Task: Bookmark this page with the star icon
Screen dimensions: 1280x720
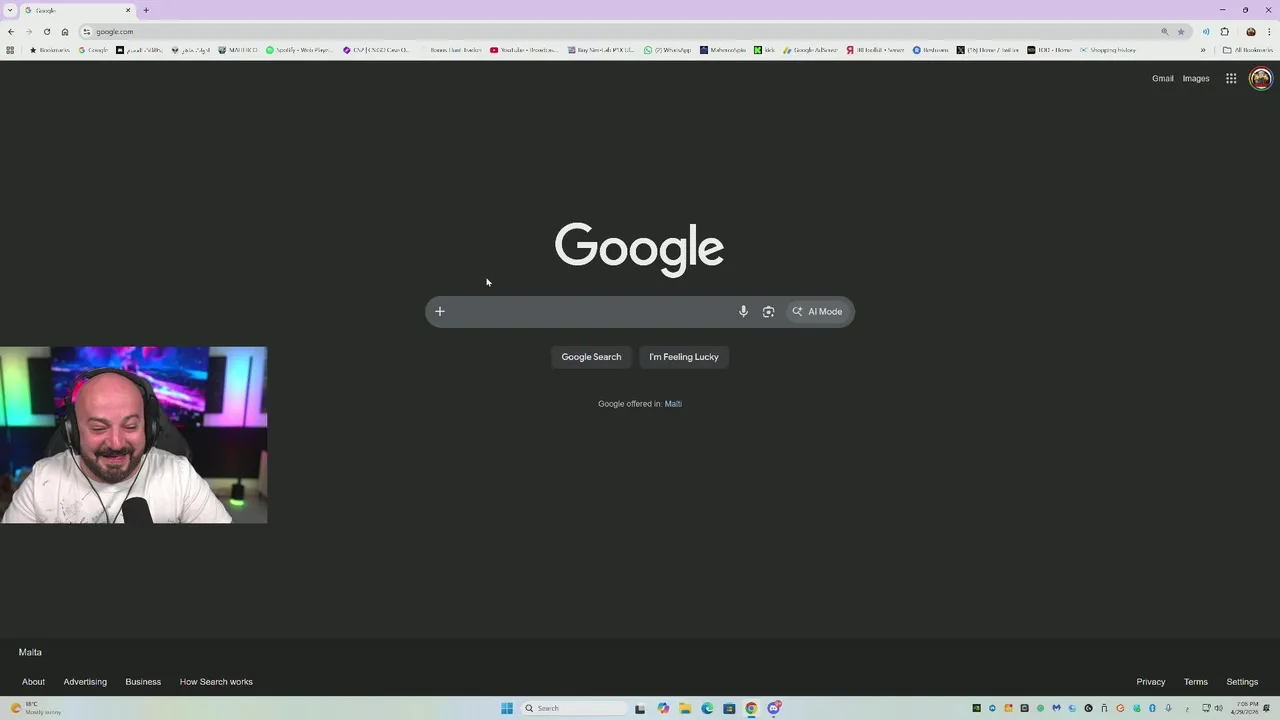Action: click(1181, 31)
